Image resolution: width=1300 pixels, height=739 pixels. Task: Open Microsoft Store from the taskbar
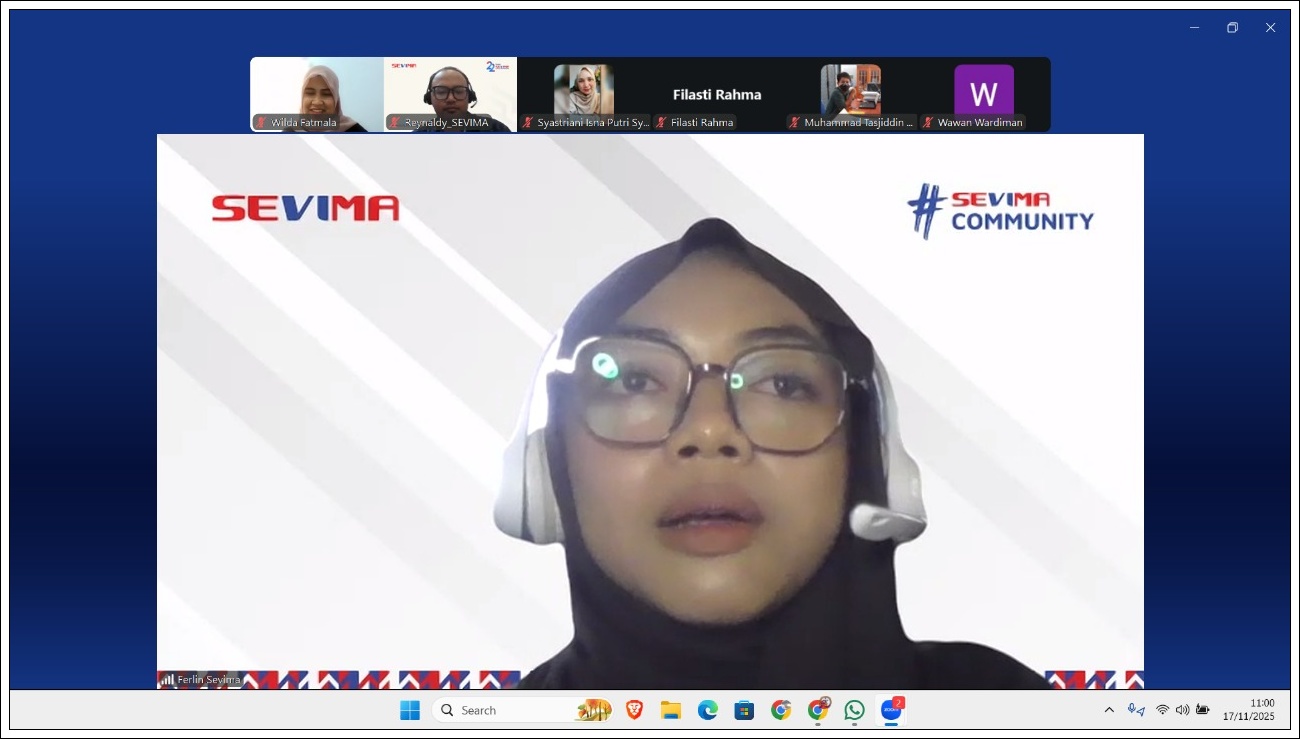pos(744,710)
